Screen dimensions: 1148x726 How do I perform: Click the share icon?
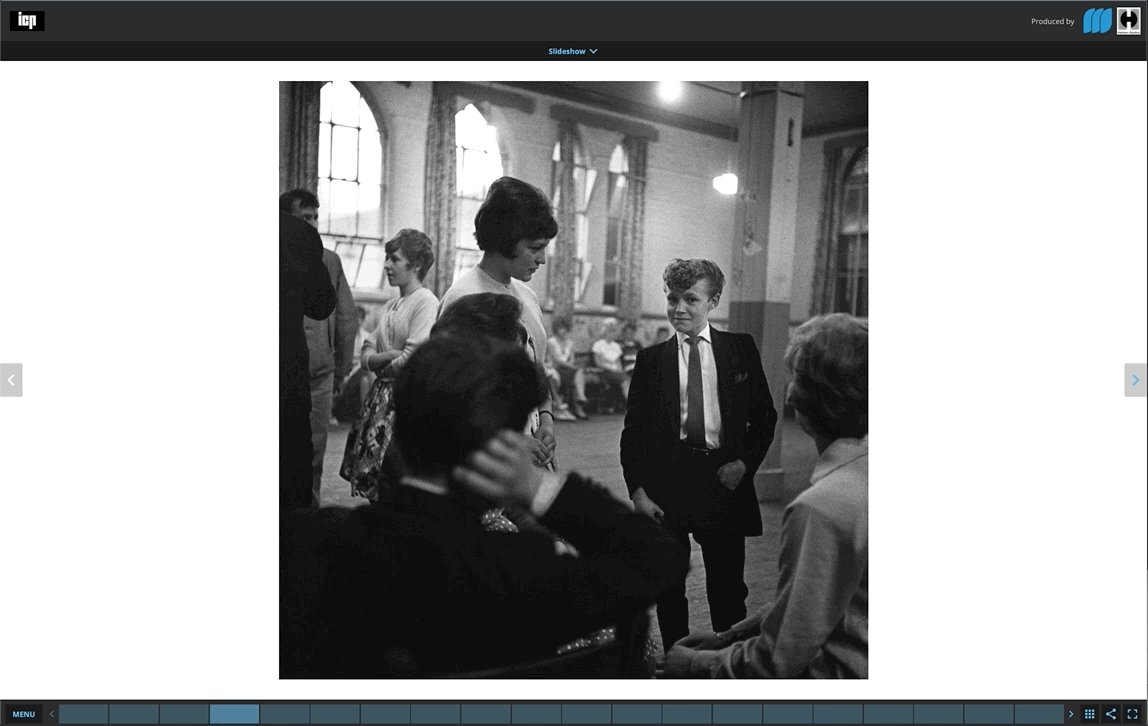[x=1111, y=714]
